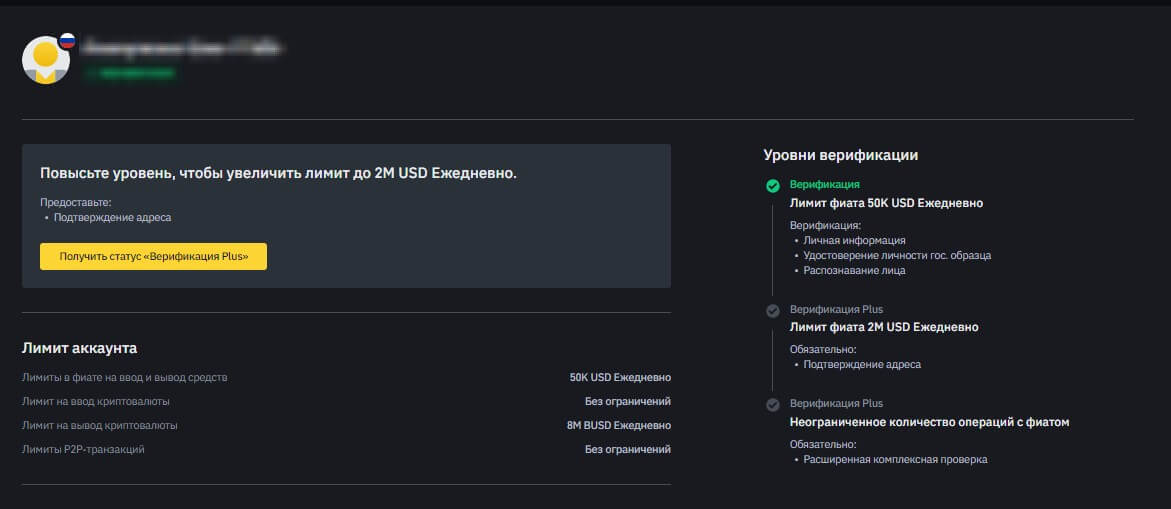1171x509 pixels.
Task: Click the green Верификация level title
Action: (x=824, y=185)
